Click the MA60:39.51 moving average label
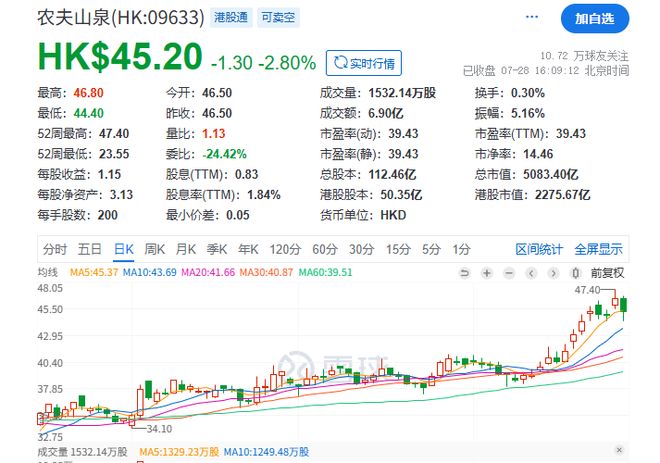 coord(325,272)
